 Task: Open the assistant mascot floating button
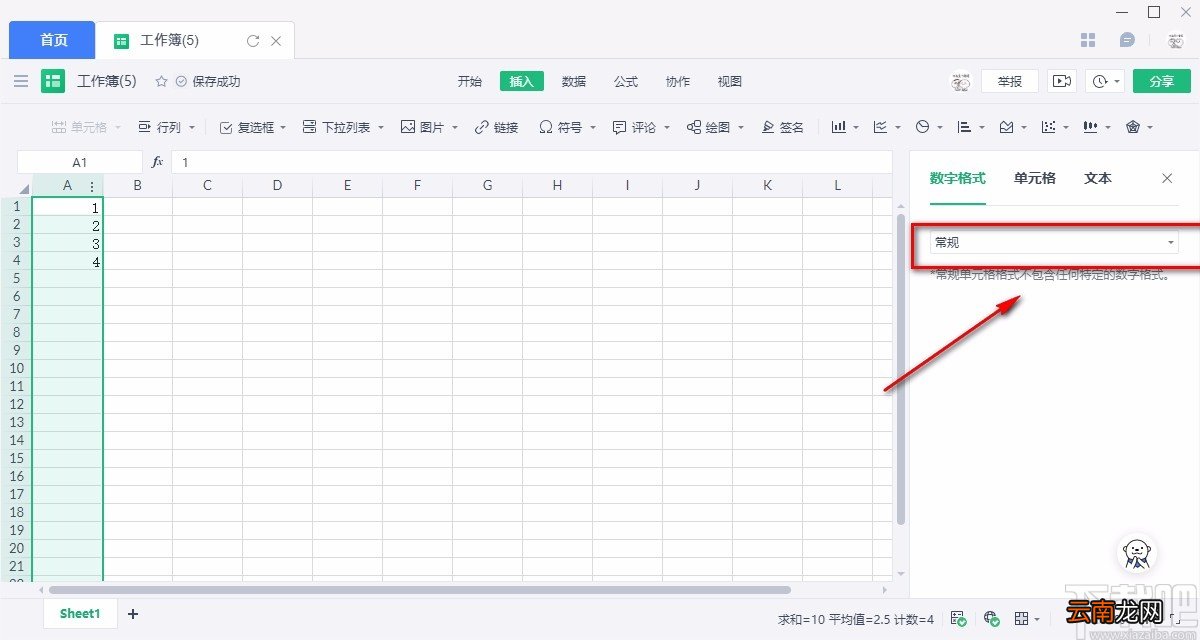coord(1136,551)
